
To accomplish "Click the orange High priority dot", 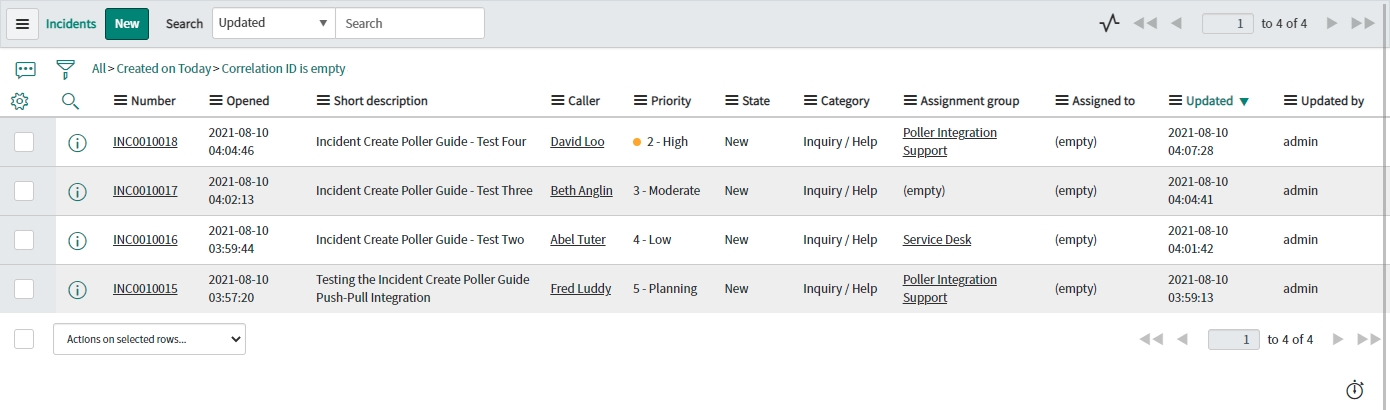I will (637, 142).
